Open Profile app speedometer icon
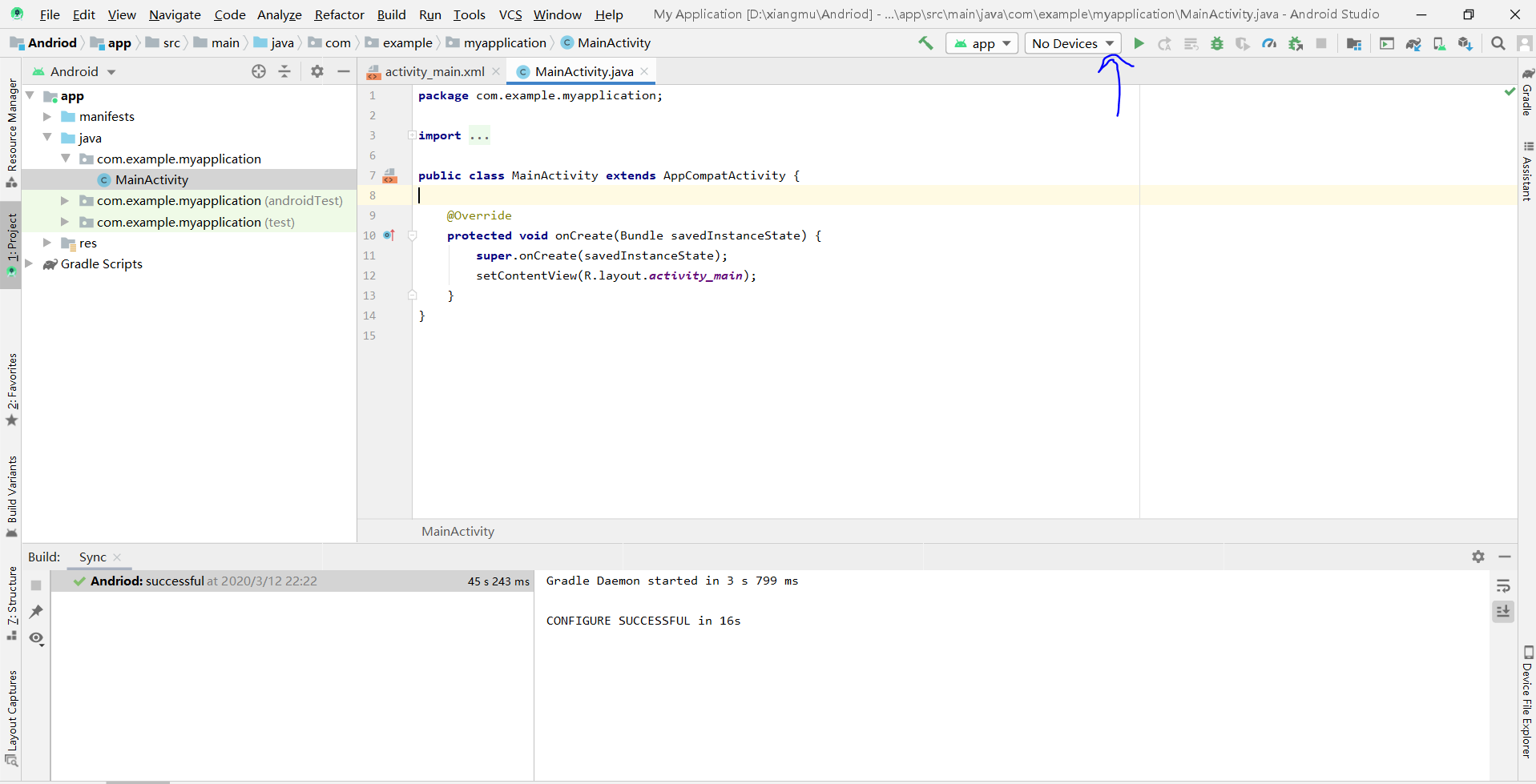1536x784 pixels. [1269, 43]
